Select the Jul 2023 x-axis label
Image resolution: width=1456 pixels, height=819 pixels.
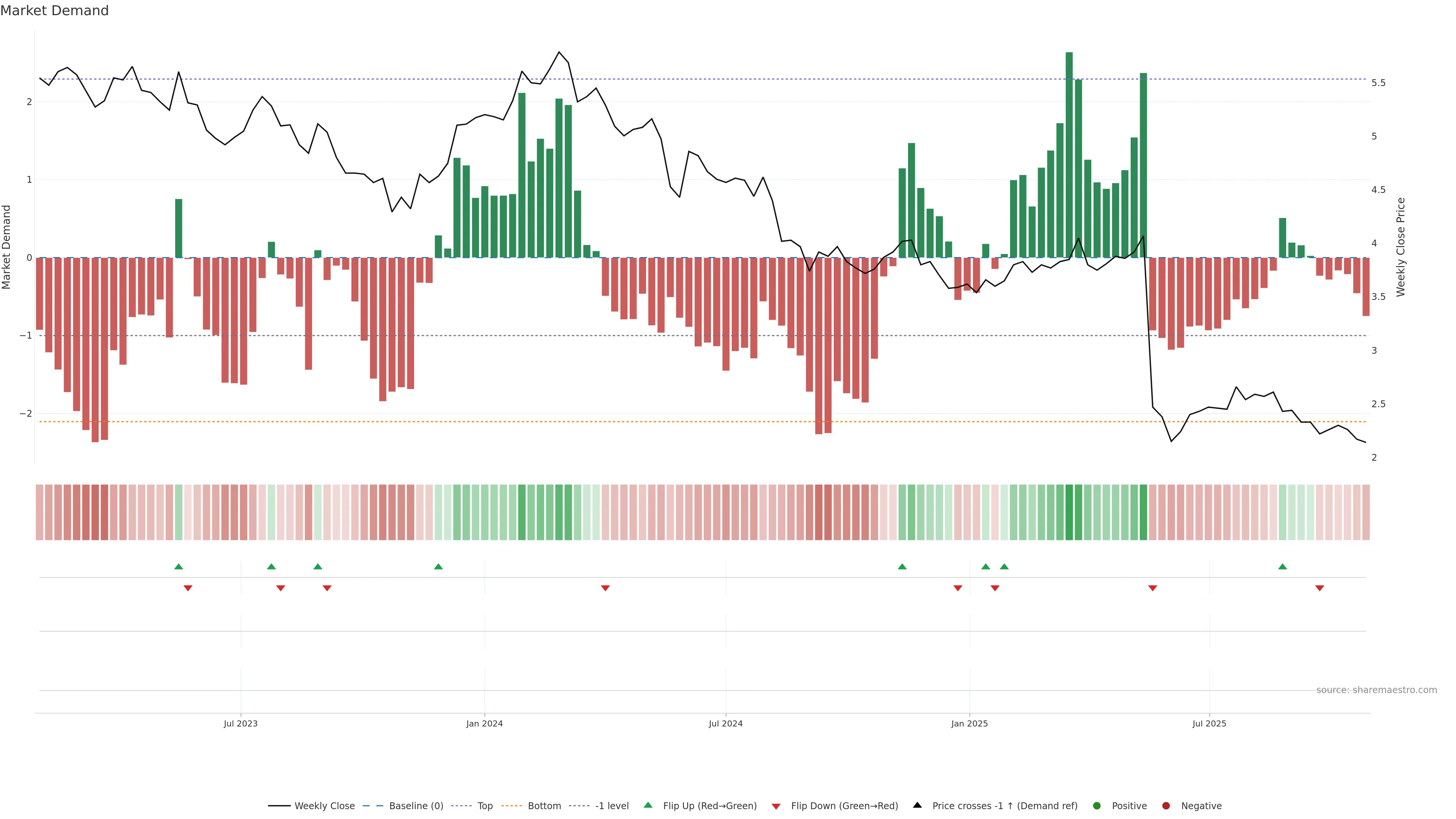coord(240,723)
